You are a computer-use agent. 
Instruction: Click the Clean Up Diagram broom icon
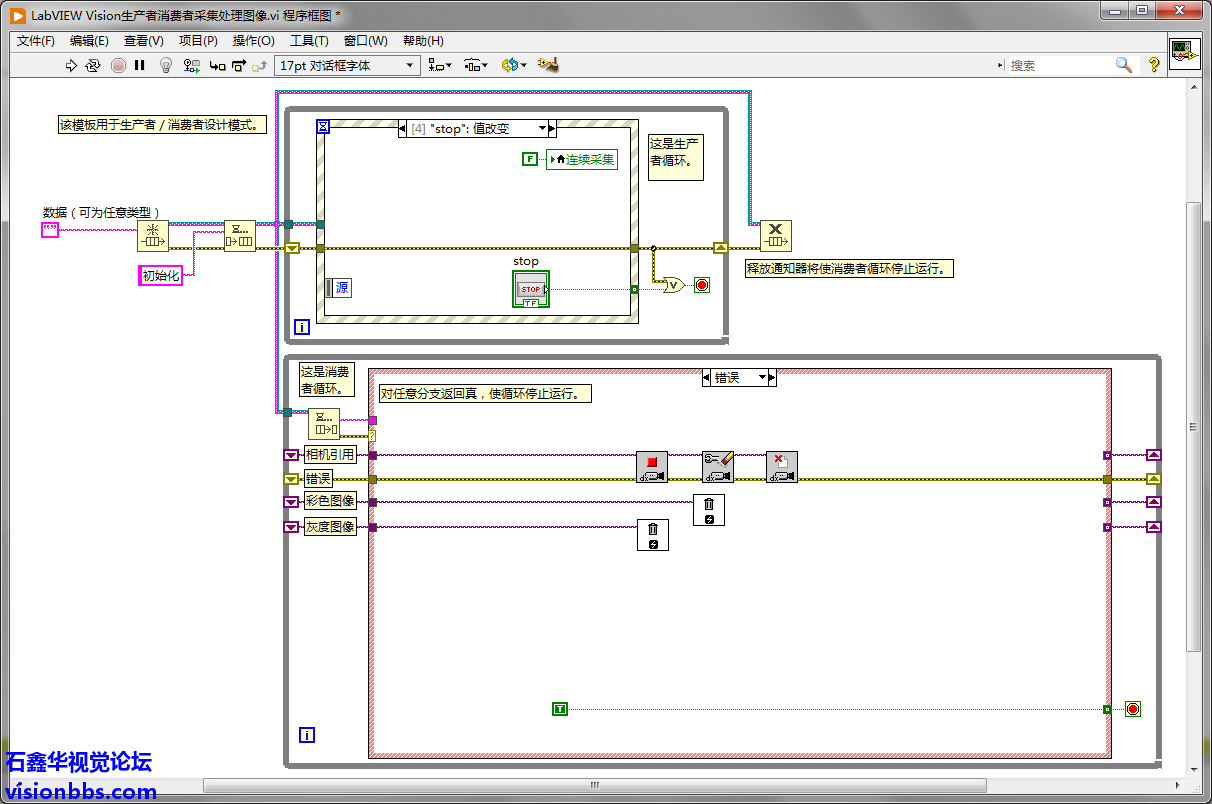coord(547,65)
